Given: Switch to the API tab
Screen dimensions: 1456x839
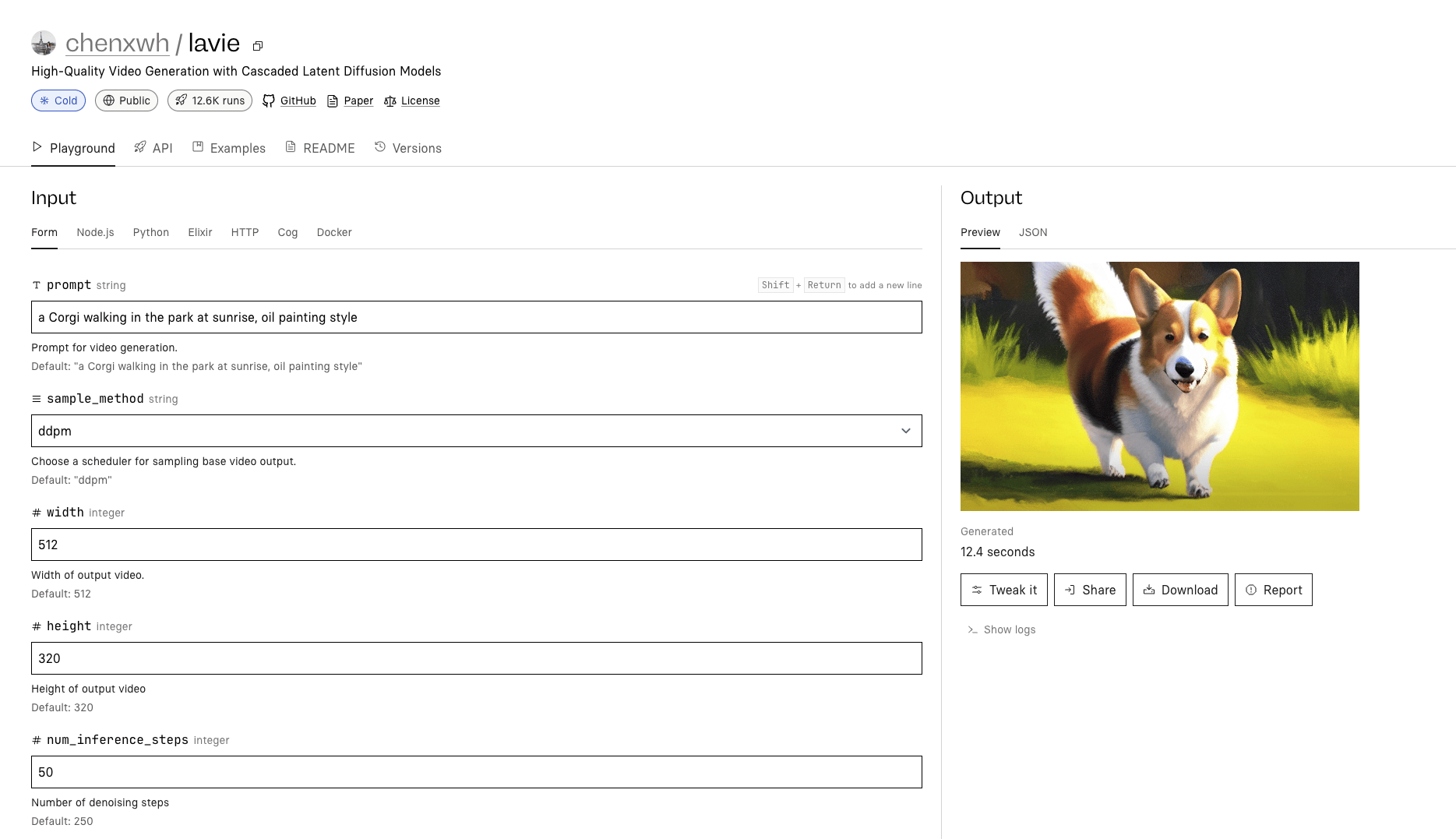Looking at the screenshot, I should point(153,148).
